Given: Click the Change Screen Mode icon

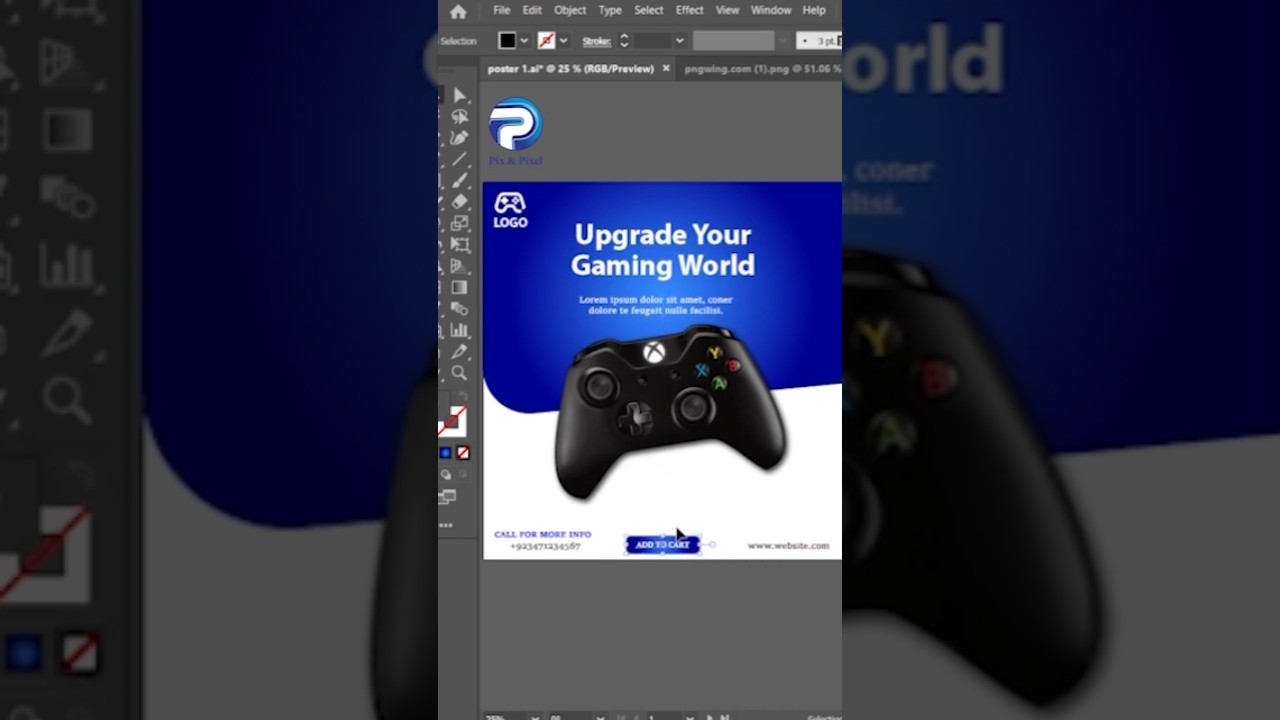Looking at the screenshot, I should click(447, 497).
